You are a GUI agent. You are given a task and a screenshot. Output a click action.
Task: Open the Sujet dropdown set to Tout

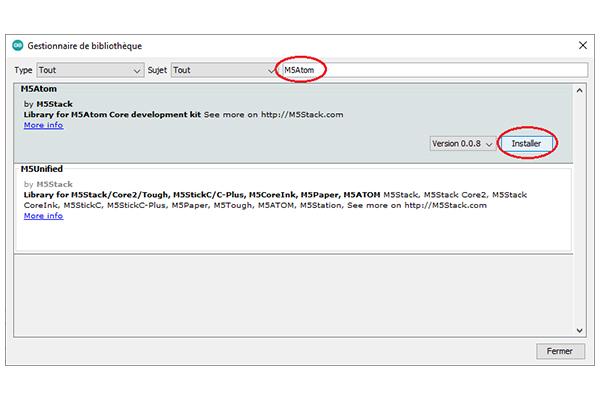coord(224,70)
